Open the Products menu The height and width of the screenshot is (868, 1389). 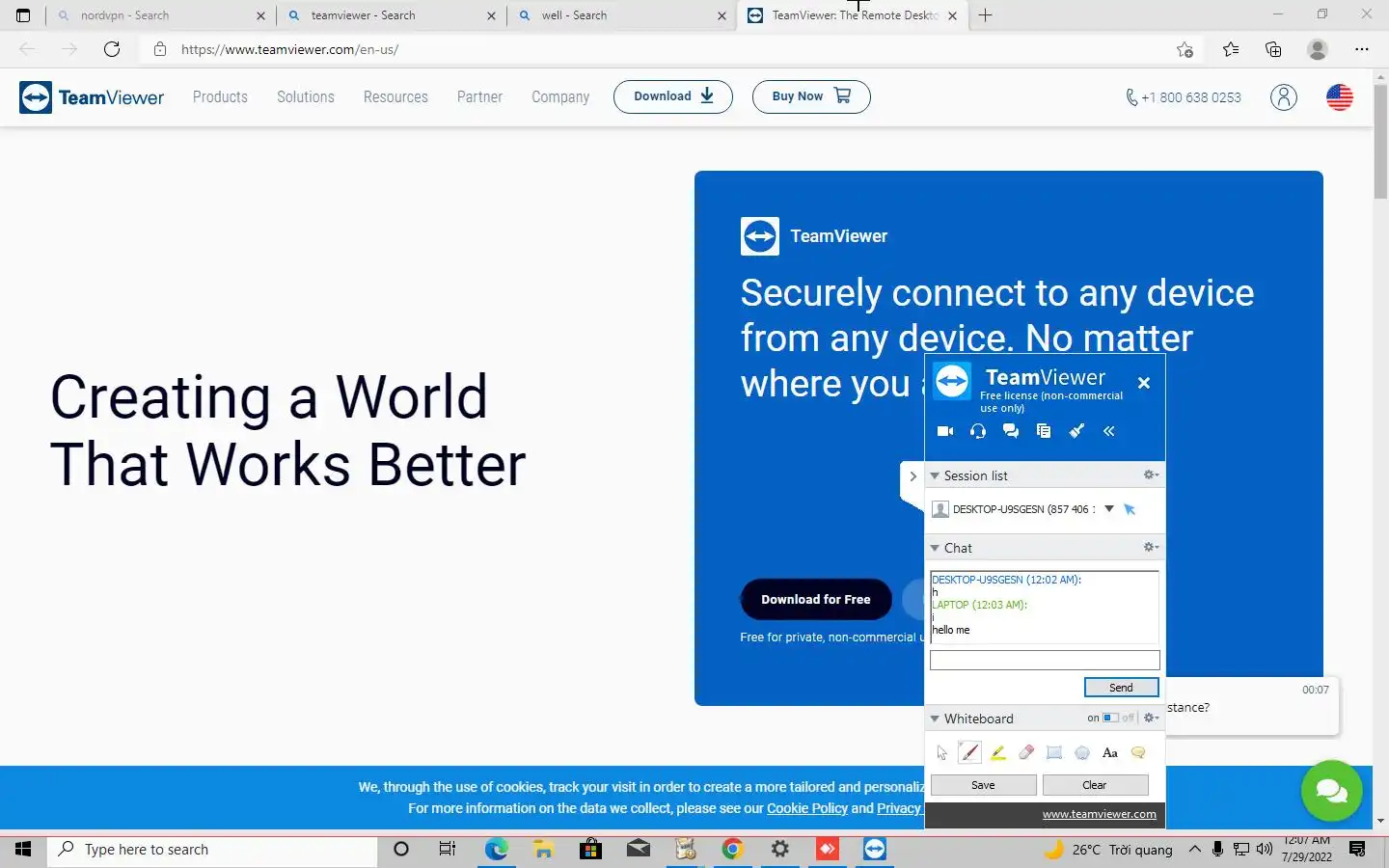tap(220, 96)
